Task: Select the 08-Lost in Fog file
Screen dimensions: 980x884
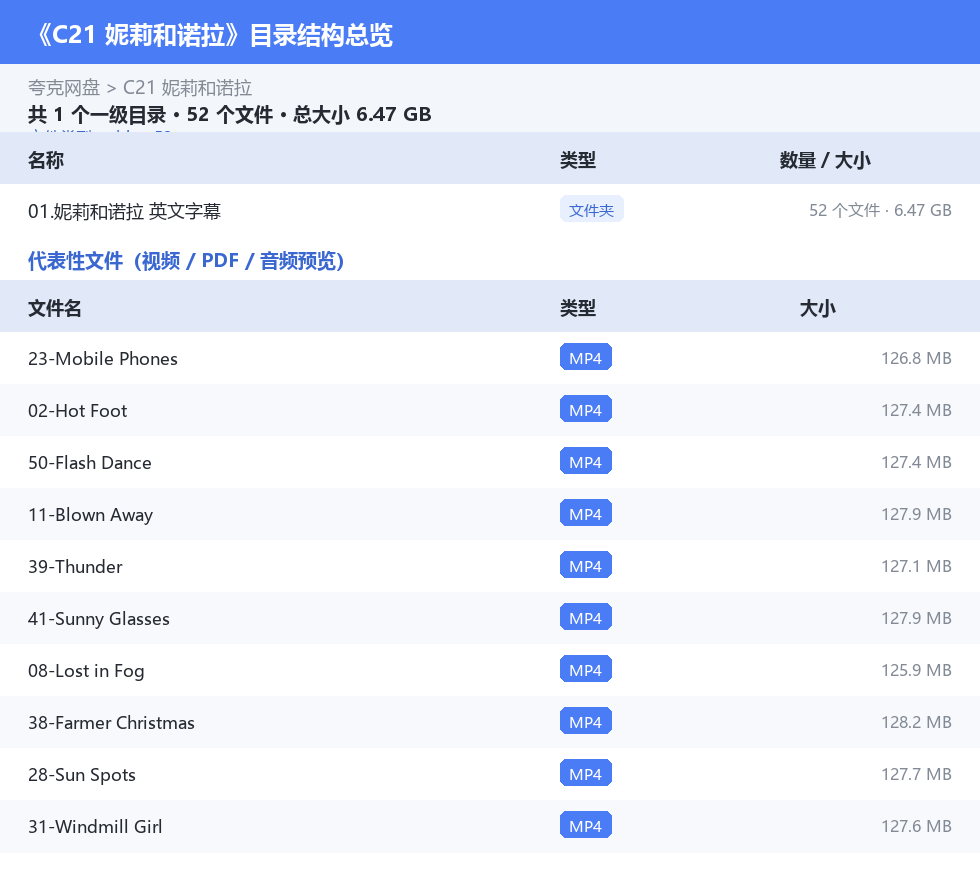Action: pyautogui.click(x=86, y=670)
